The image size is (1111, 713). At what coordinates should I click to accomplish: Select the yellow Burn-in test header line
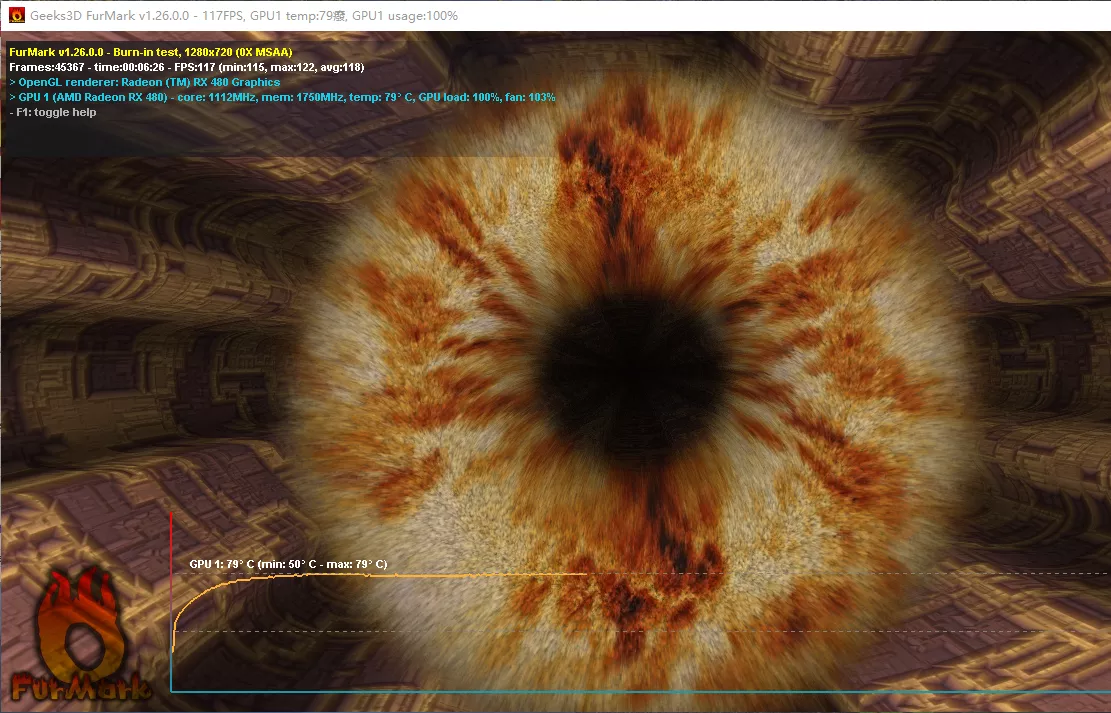150,51
